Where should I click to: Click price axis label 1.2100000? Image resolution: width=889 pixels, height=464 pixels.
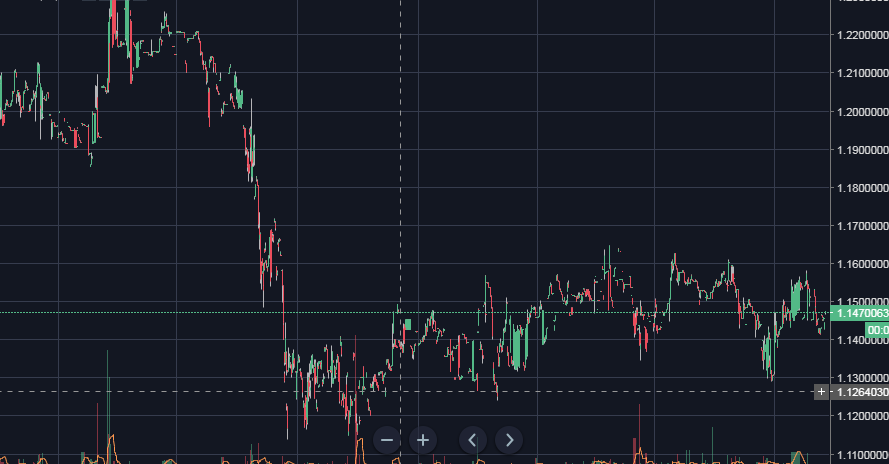pyautogui.click(x=862, y=73)
